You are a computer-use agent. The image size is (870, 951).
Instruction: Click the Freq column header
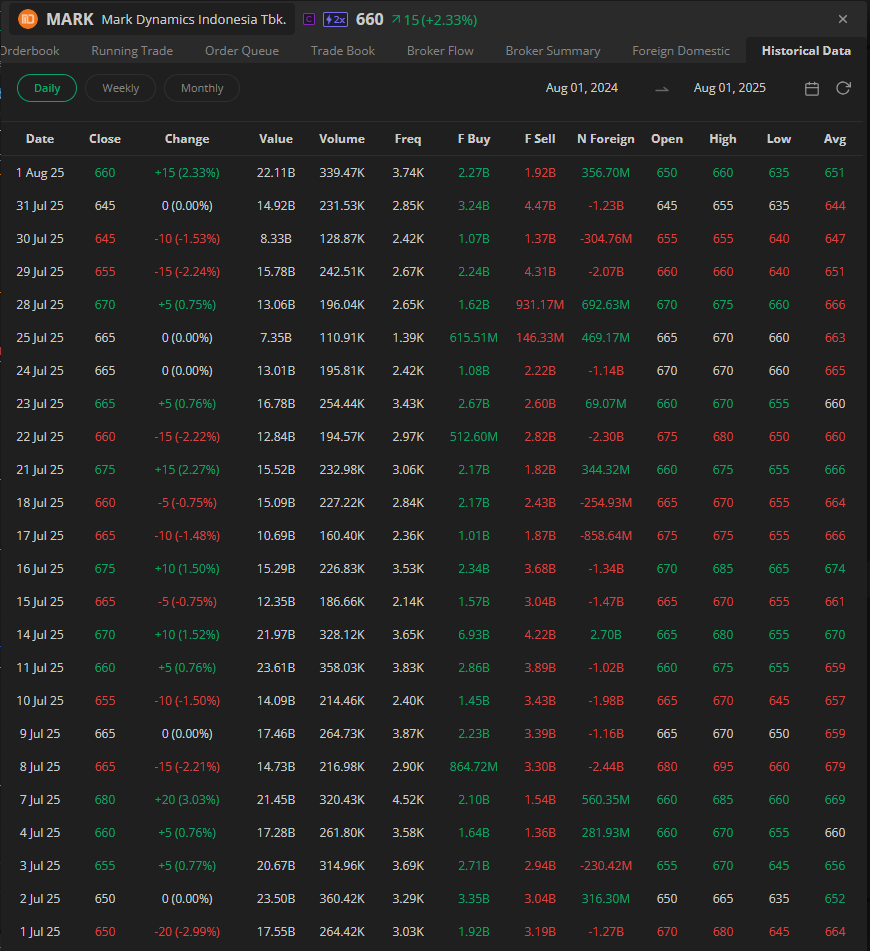(408, 139)
